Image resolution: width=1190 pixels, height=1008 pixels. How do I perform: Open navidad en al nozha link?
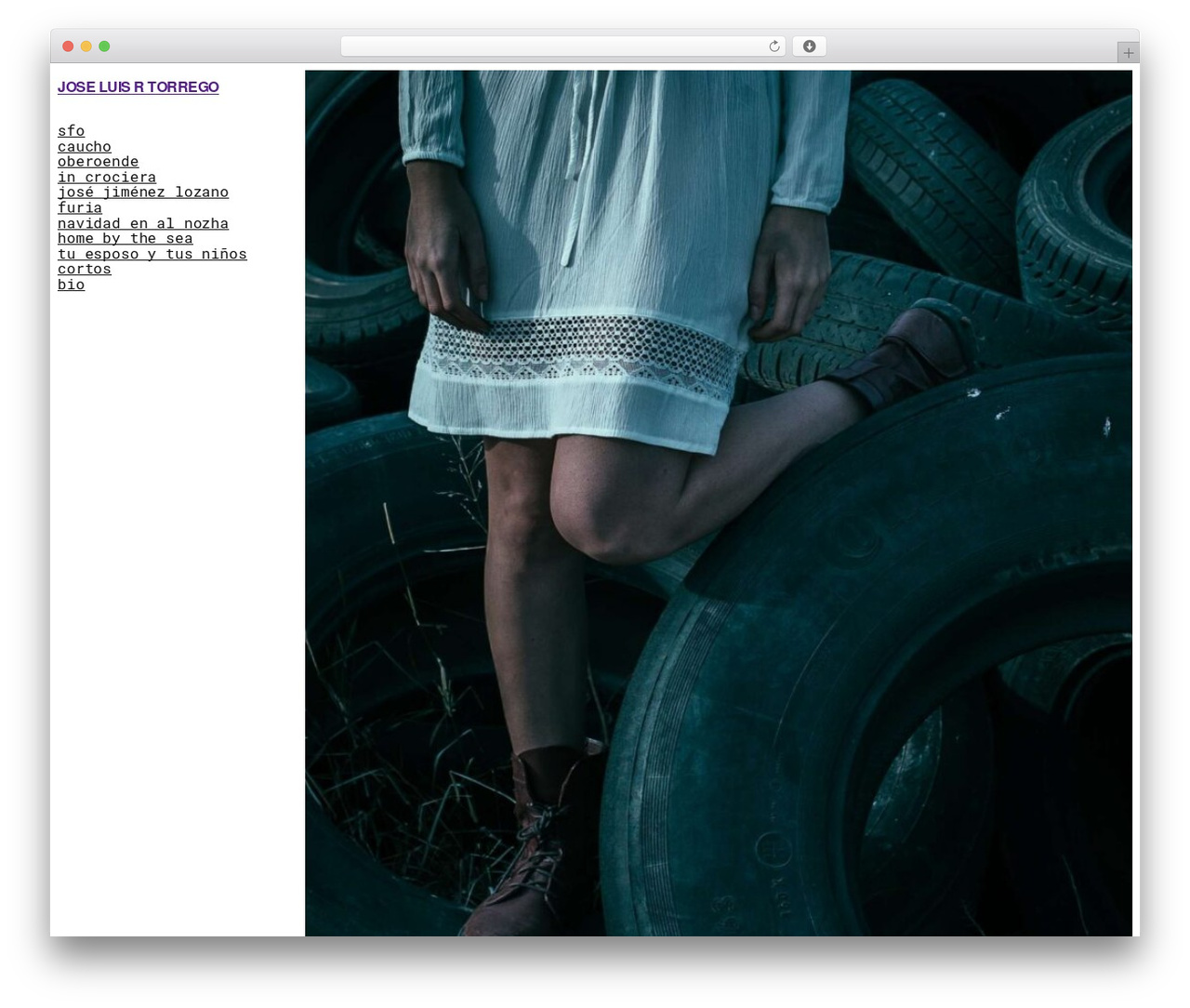click(x=143, y=224)
